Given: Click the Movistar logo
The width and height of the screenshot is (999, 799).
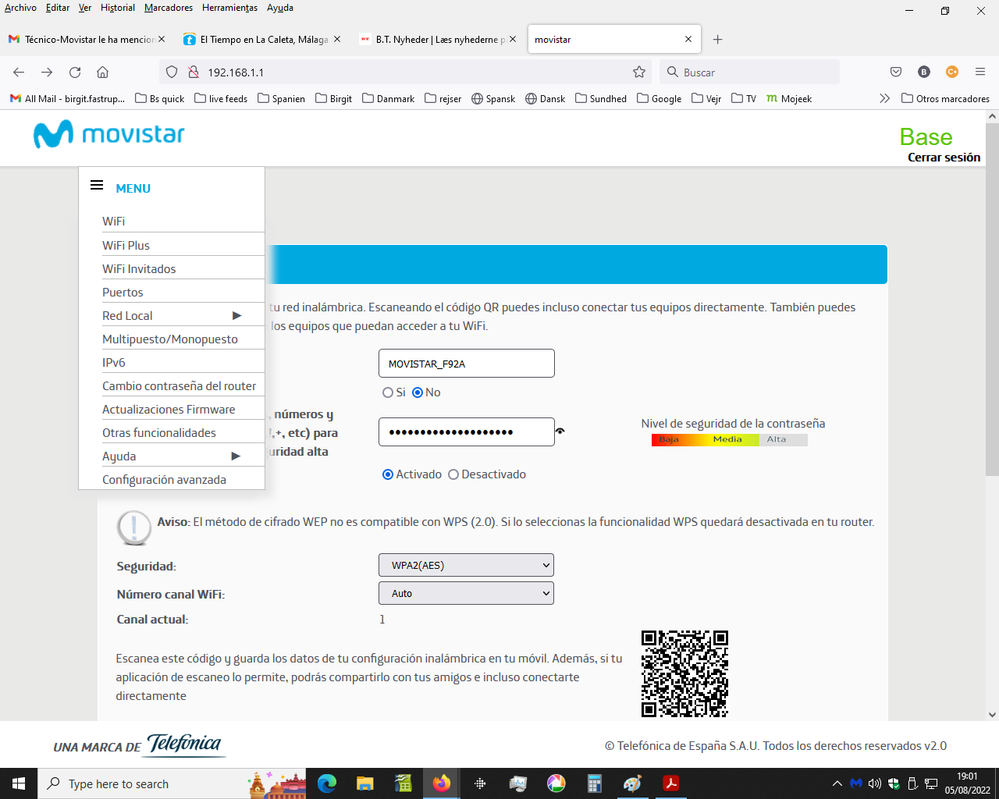Looking at the screenshot, I should (x=110, y=135).
